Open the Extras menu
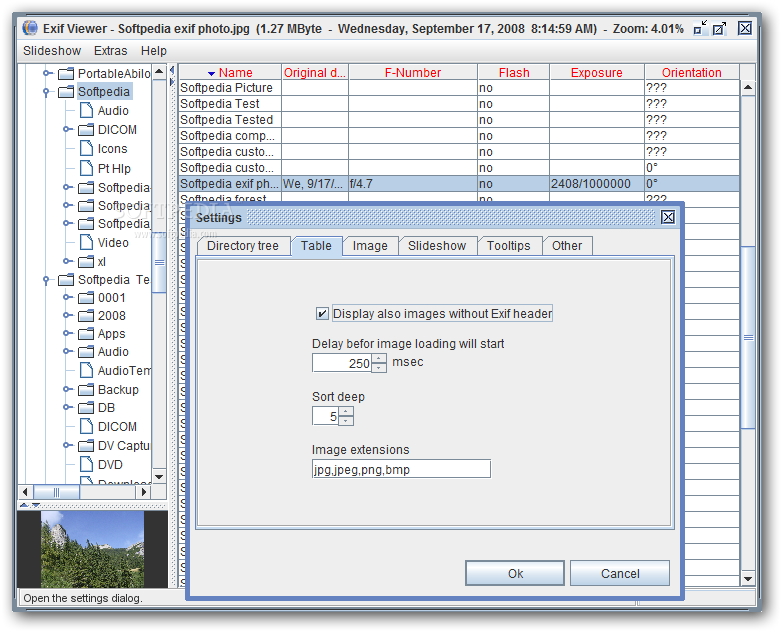 point(111,51)
